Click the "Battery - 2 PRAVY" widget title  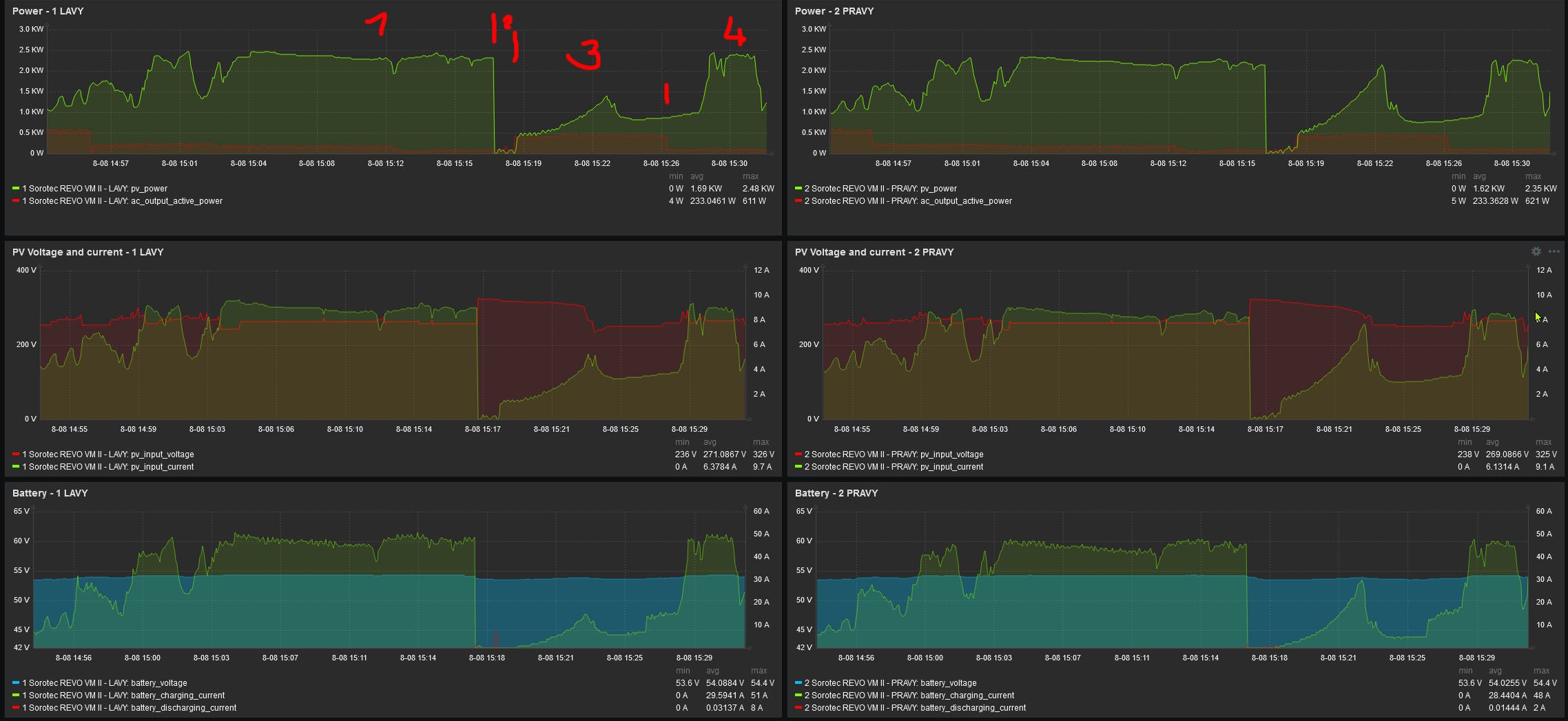[x=836, y=493]
